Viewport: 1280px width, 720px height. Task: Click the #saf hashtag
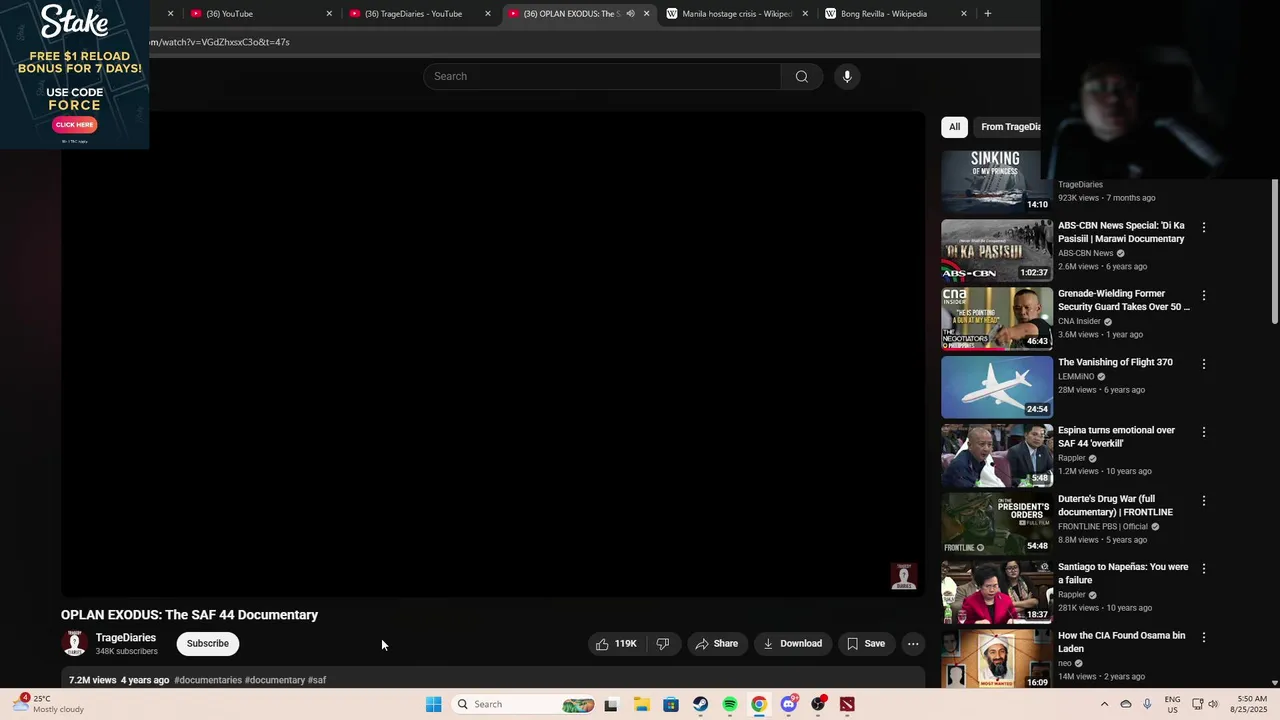point(317,680)
